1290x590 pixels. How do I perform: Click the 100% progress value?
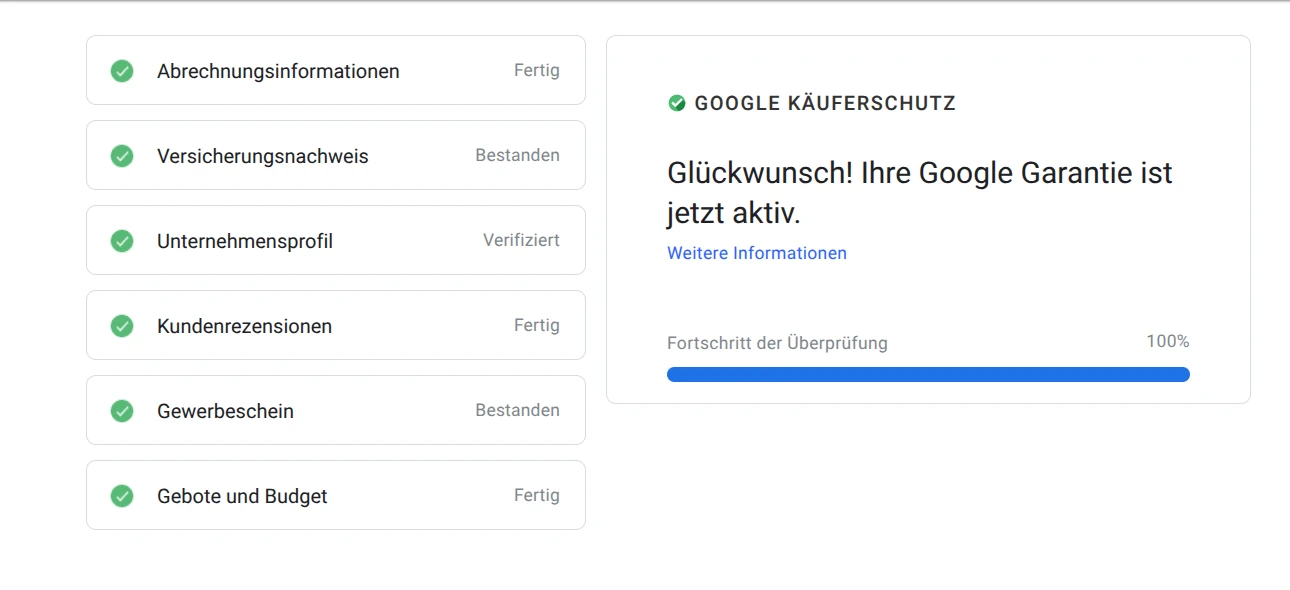(1168, 342)
